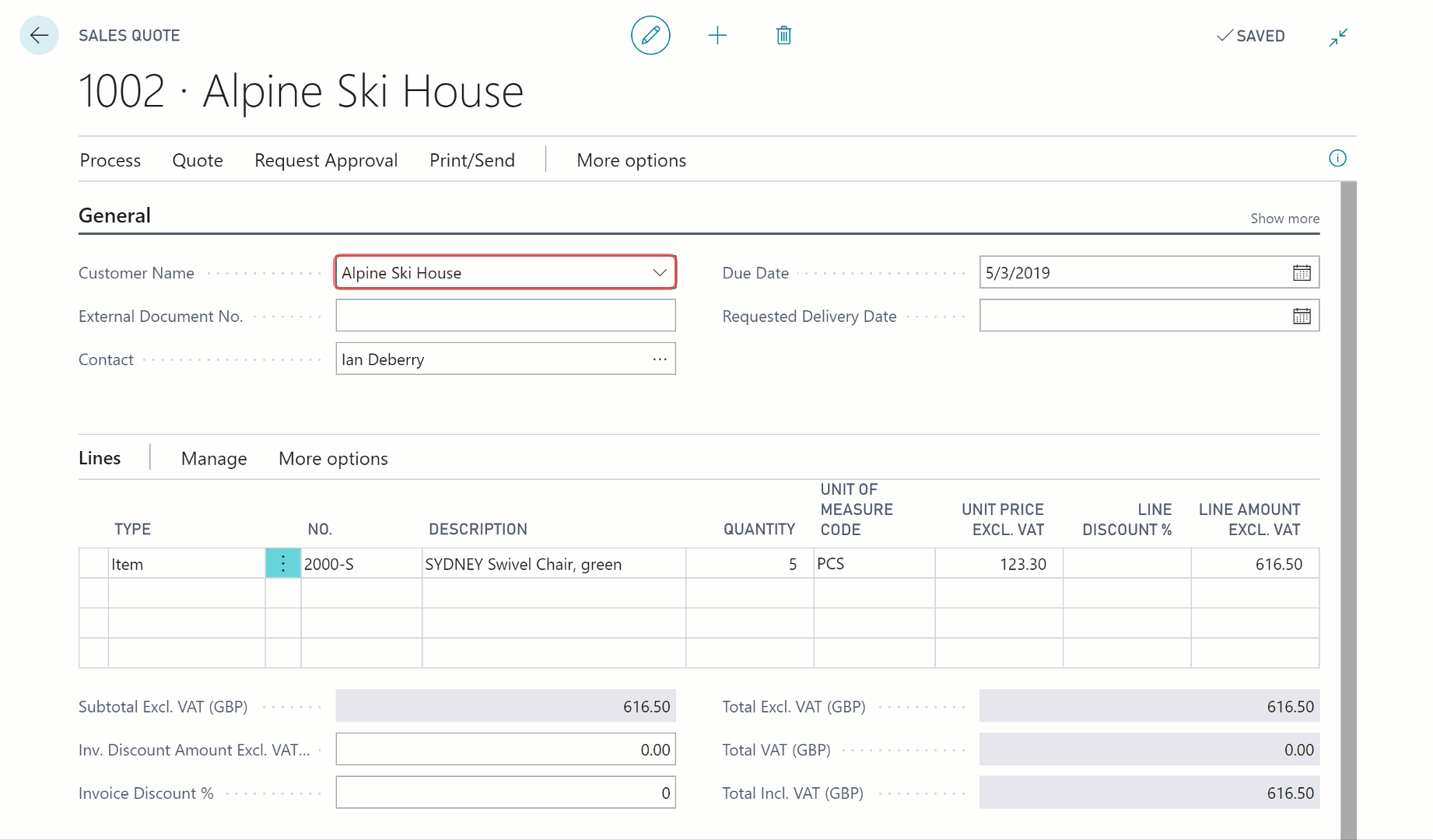Click description SYDNEY Swivel Chair, green
The height and width of the screenshot is (840, 1433).
(x=554, y=564)
